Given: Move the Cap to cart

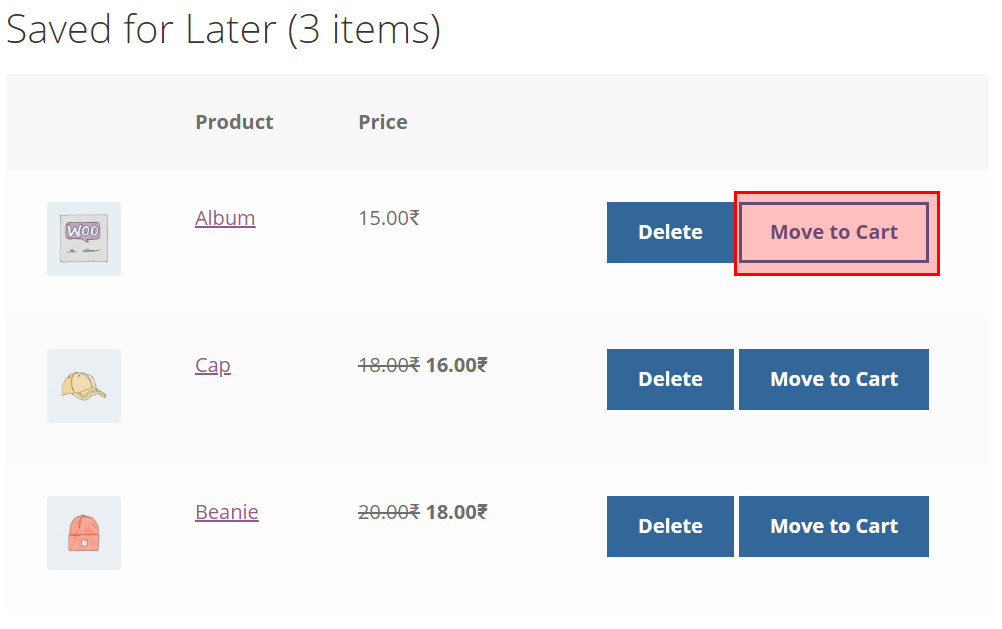Looking at the screenshot, I should pyautogui.click(x=834, y=380).
